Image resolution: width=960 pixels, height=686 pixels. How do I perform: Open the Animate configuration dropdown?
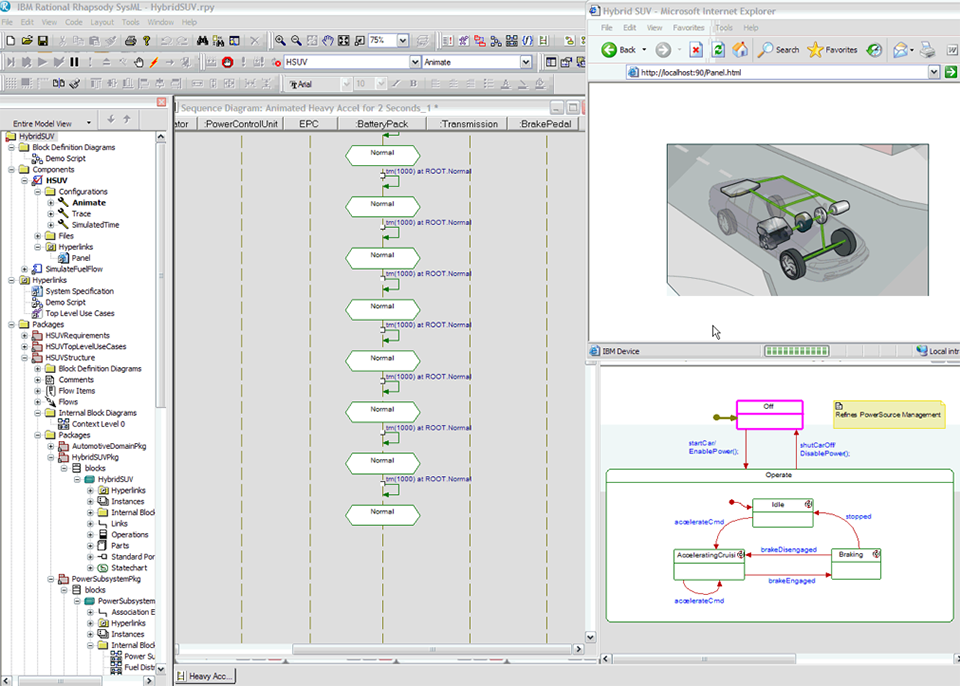[x=525, y=62]
